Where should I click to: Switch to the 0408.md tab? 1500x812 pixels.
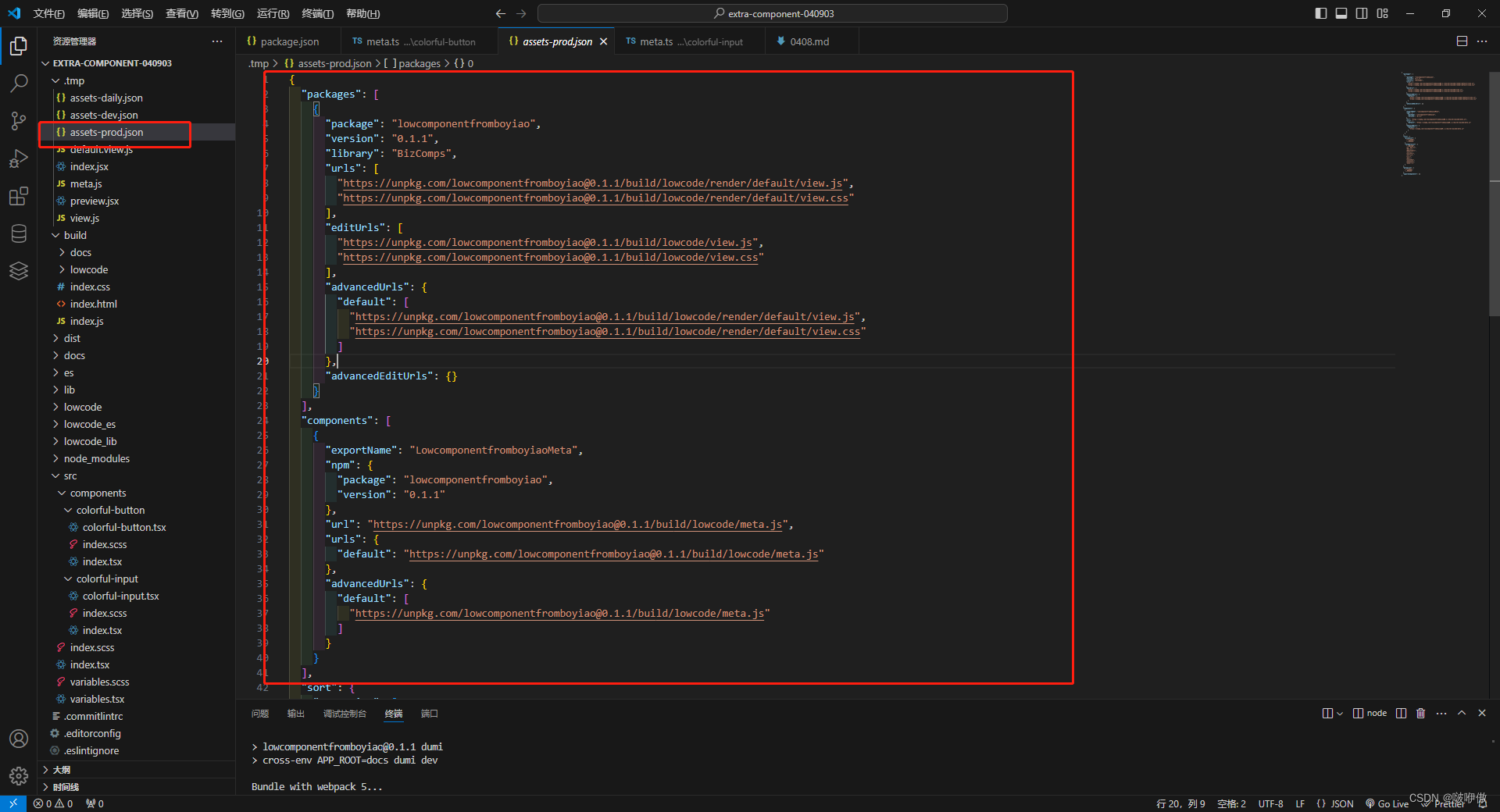tap(809, 41)
